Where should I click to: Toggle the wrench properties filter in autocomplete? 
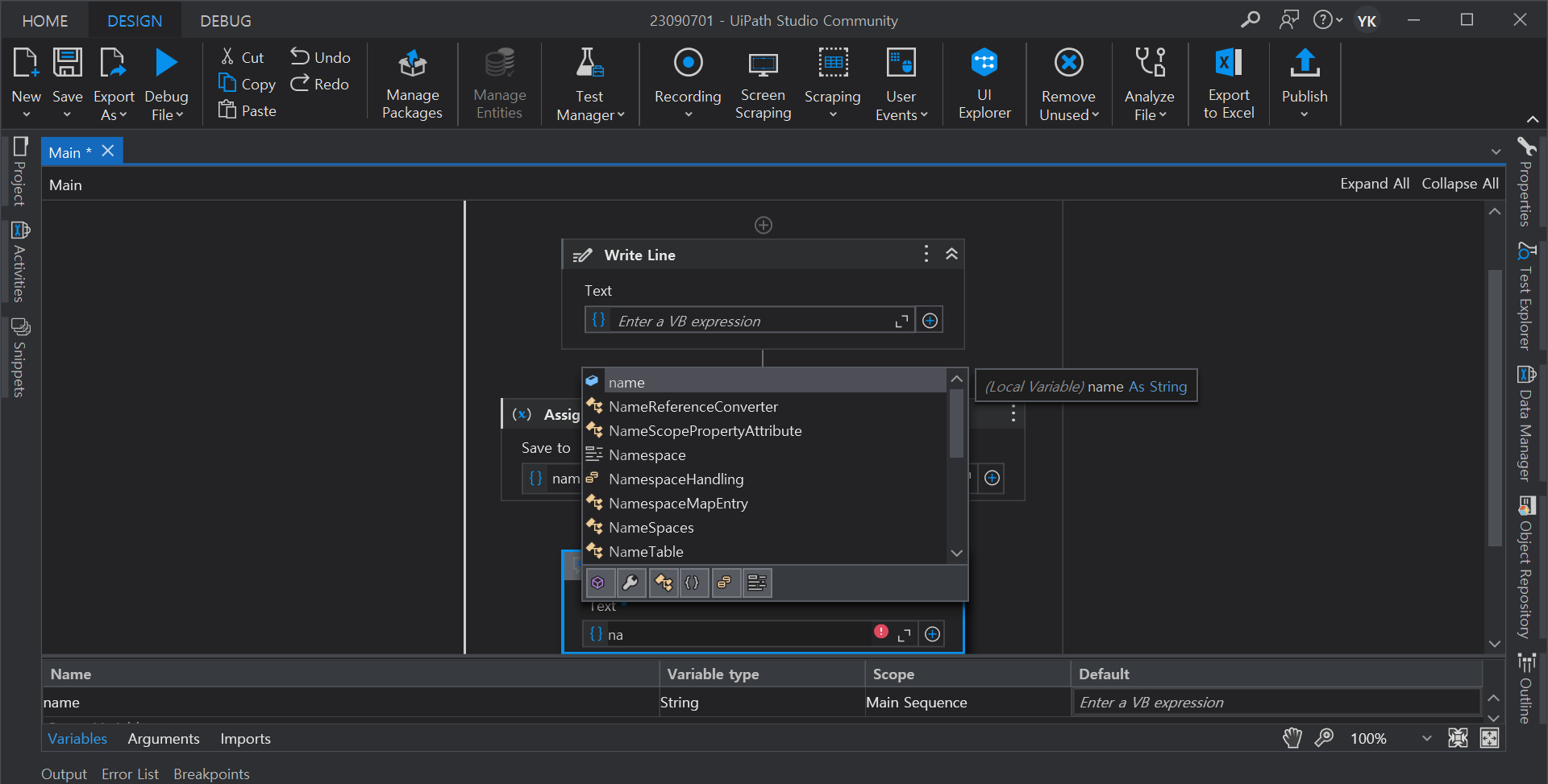(x=630, y=583)
